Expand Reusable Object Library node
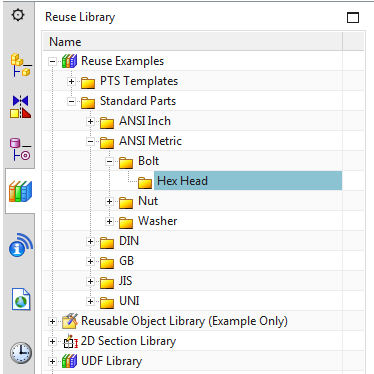 tap(52, 321)
